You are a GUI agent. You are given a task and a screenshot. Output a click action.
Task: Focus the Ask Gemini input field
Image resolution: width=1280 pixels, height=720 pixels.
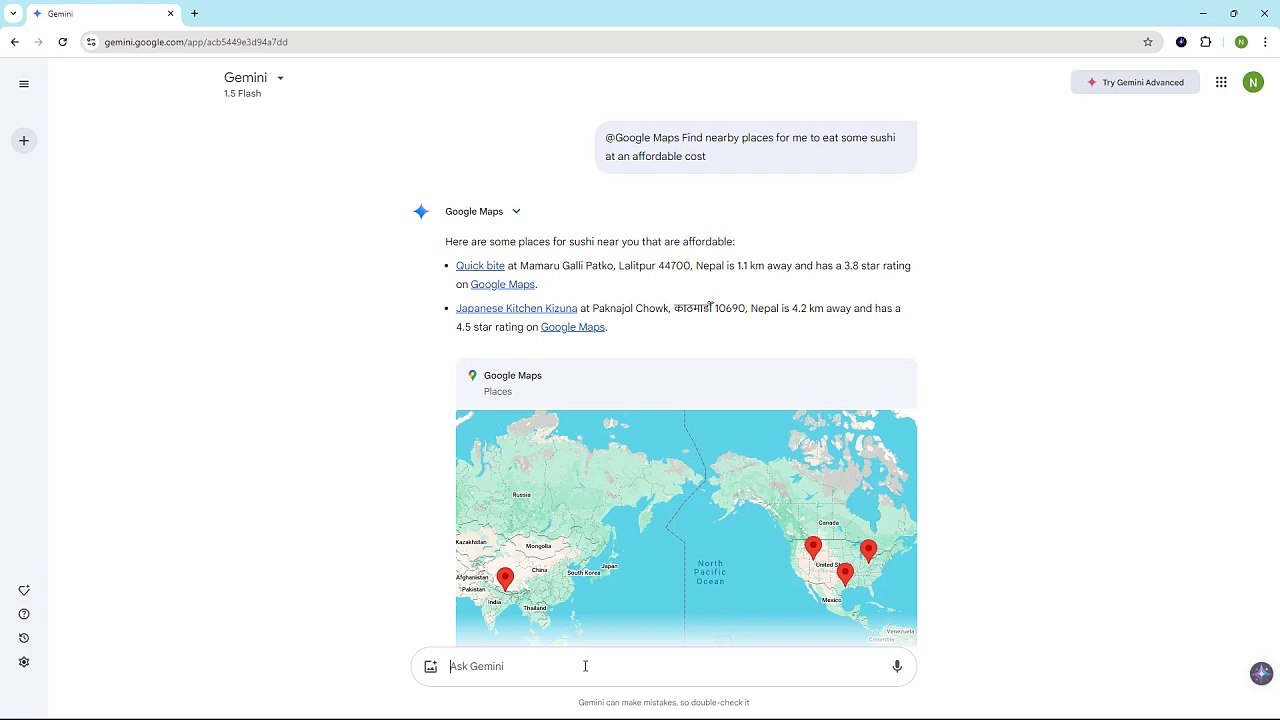tap(664, 667)
